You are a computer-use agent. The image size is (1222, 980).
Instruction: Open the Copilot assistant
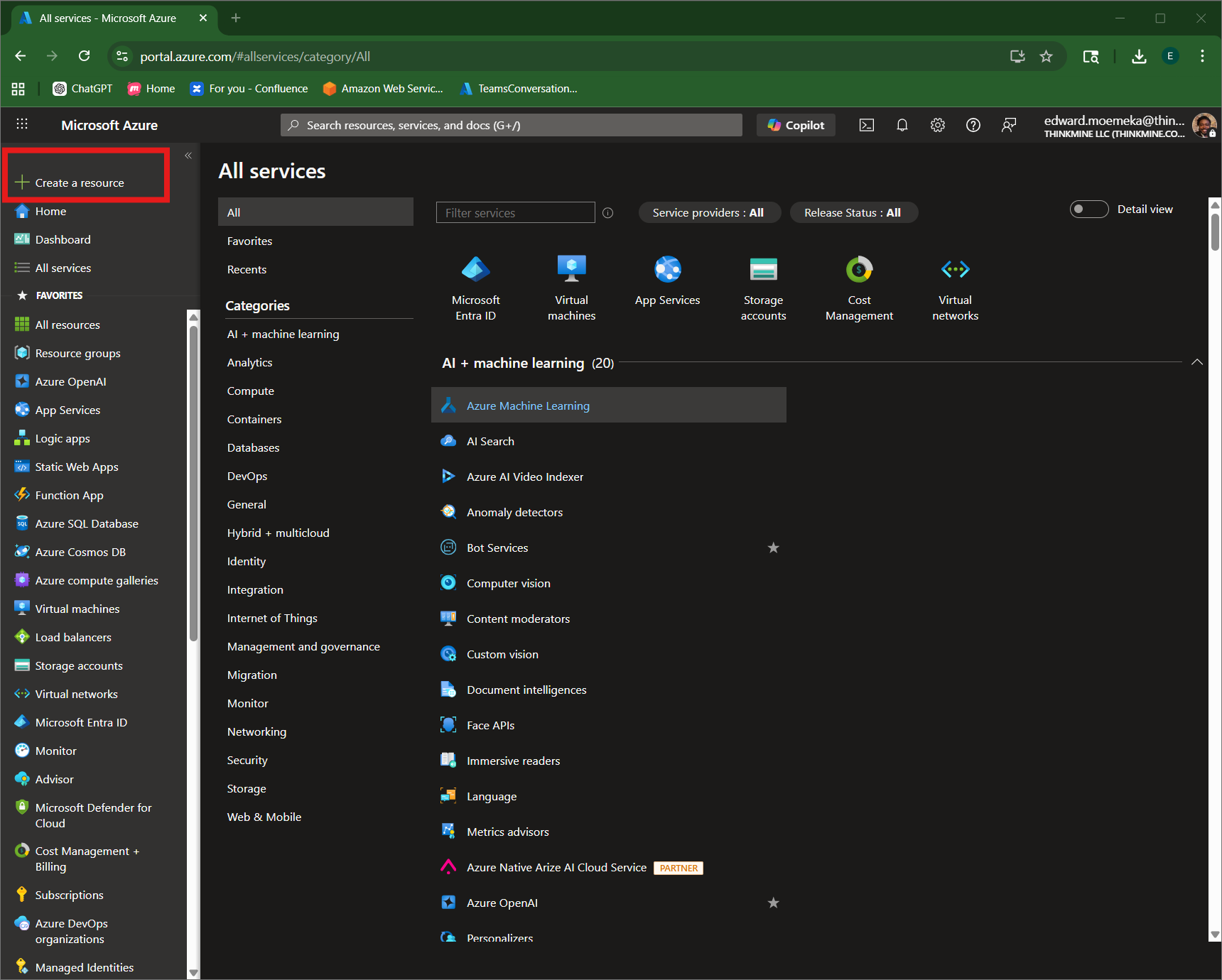(795, 125)
